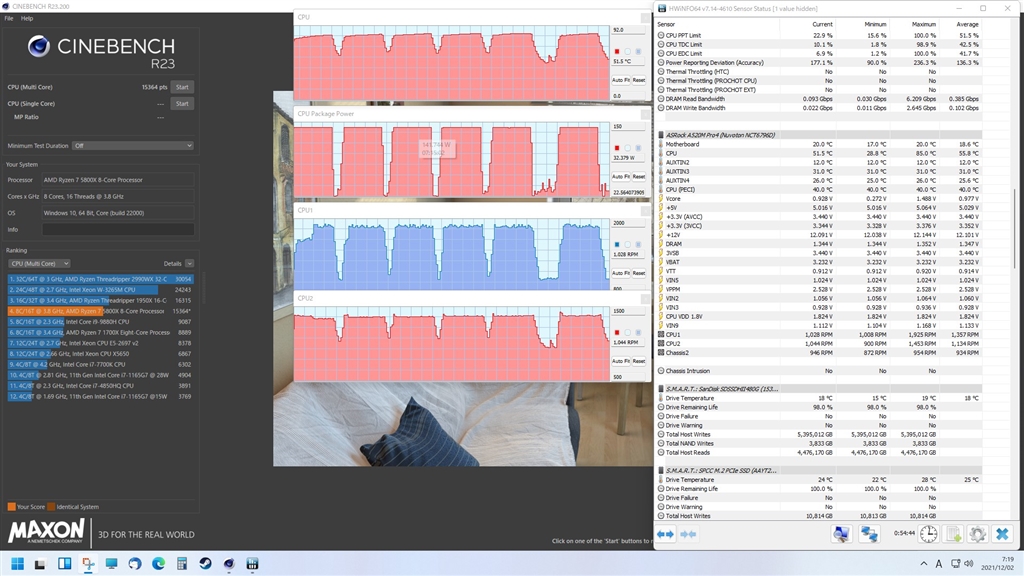The image size is (1024, 576).
Task: Open the Windows Start menu
Action: 18,564
